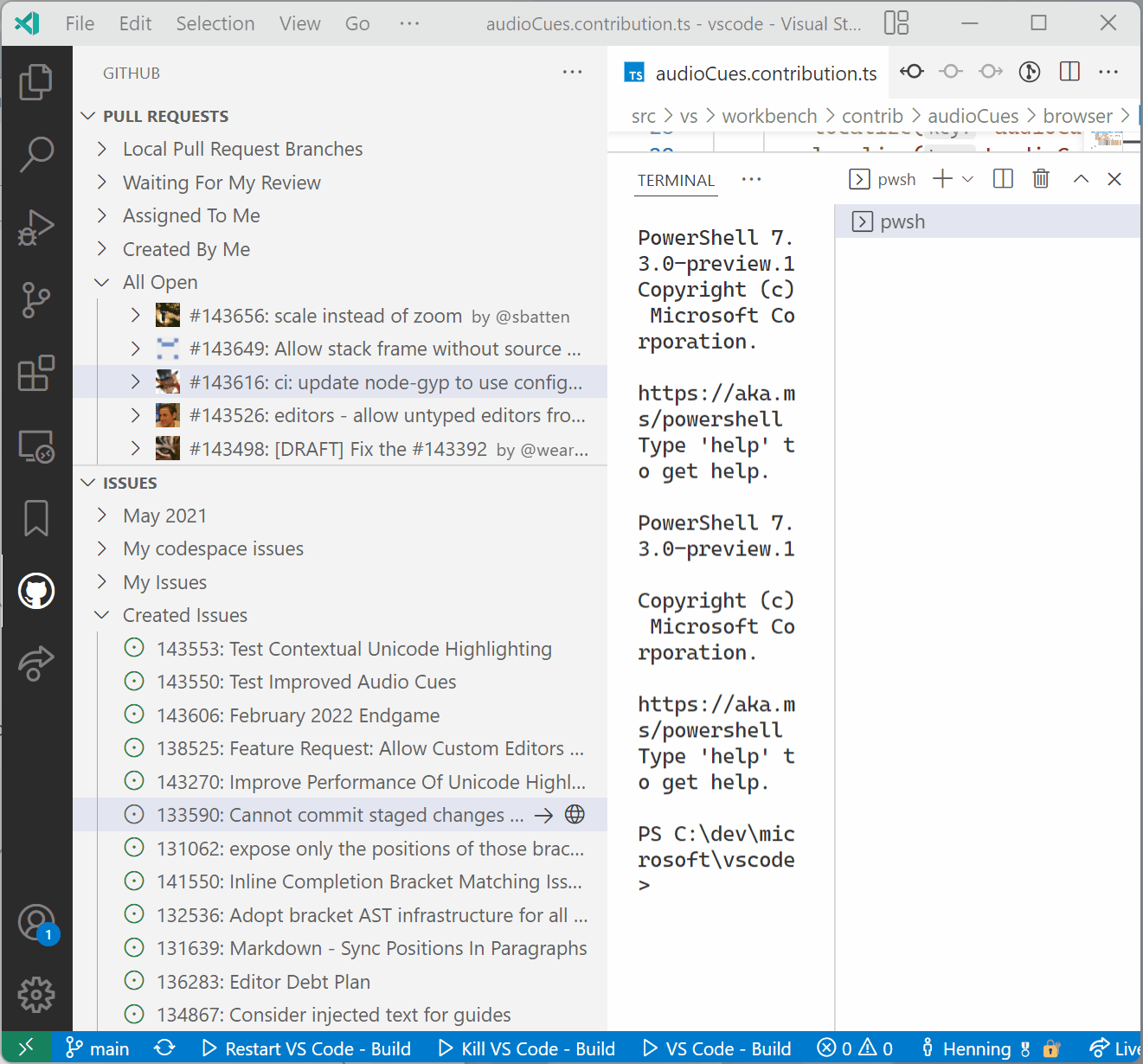This screenshot has width=1143, height=1064.
Task: Split the editor to the right
Action: [1069, 72]
